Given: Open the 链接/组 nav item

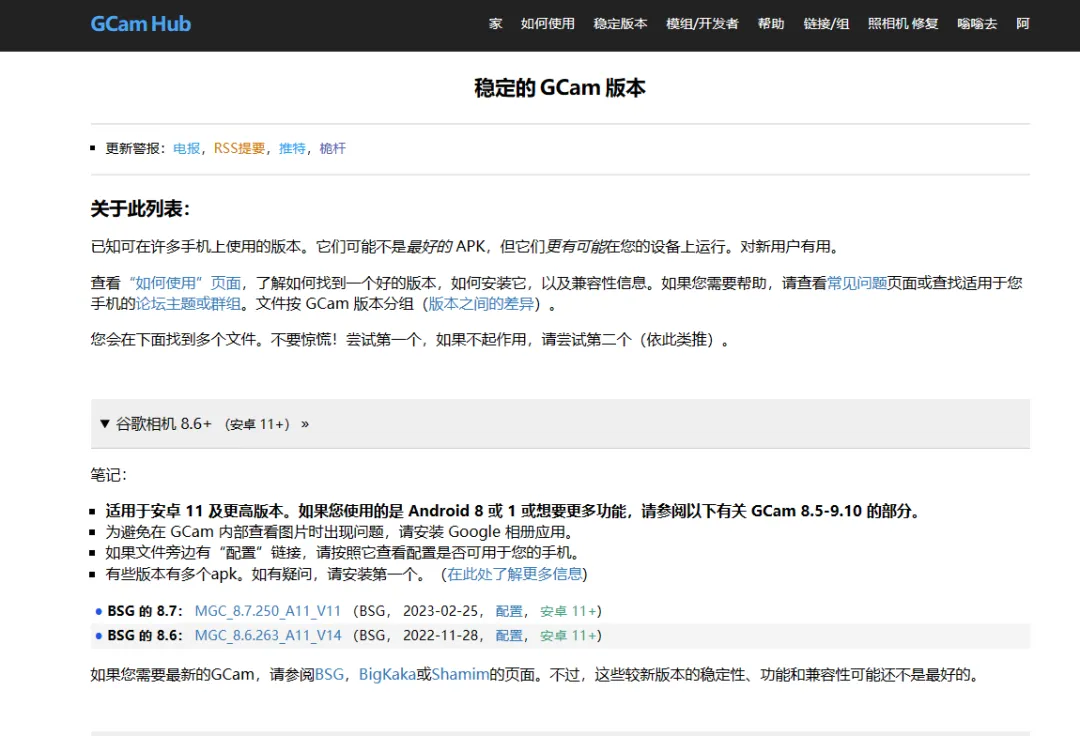Looking at the screenshot, I should pyautogui.click(x=826, y=24).
